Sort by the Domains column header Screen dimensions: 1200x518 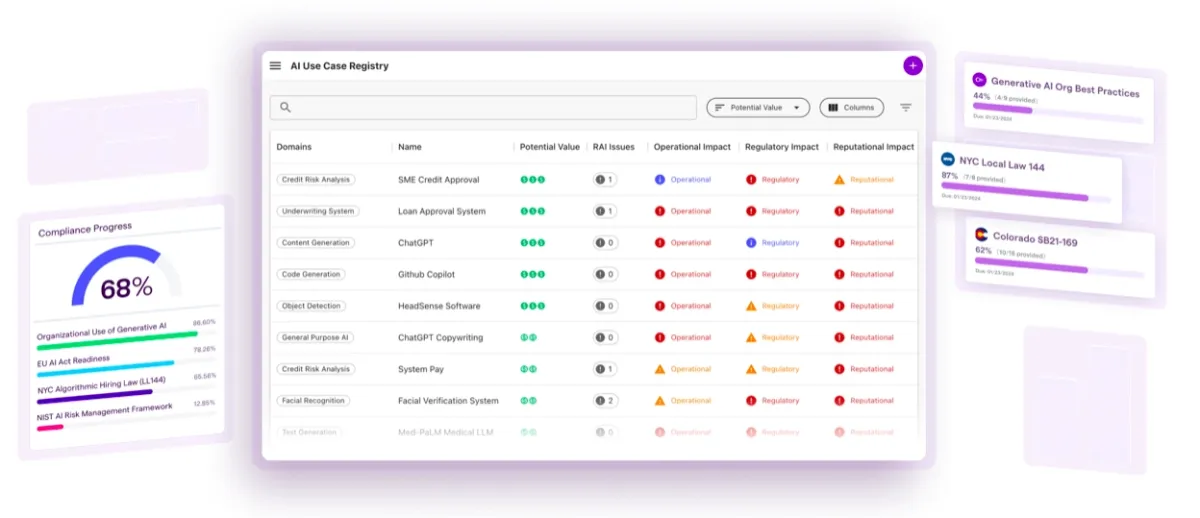pos(294,147)
